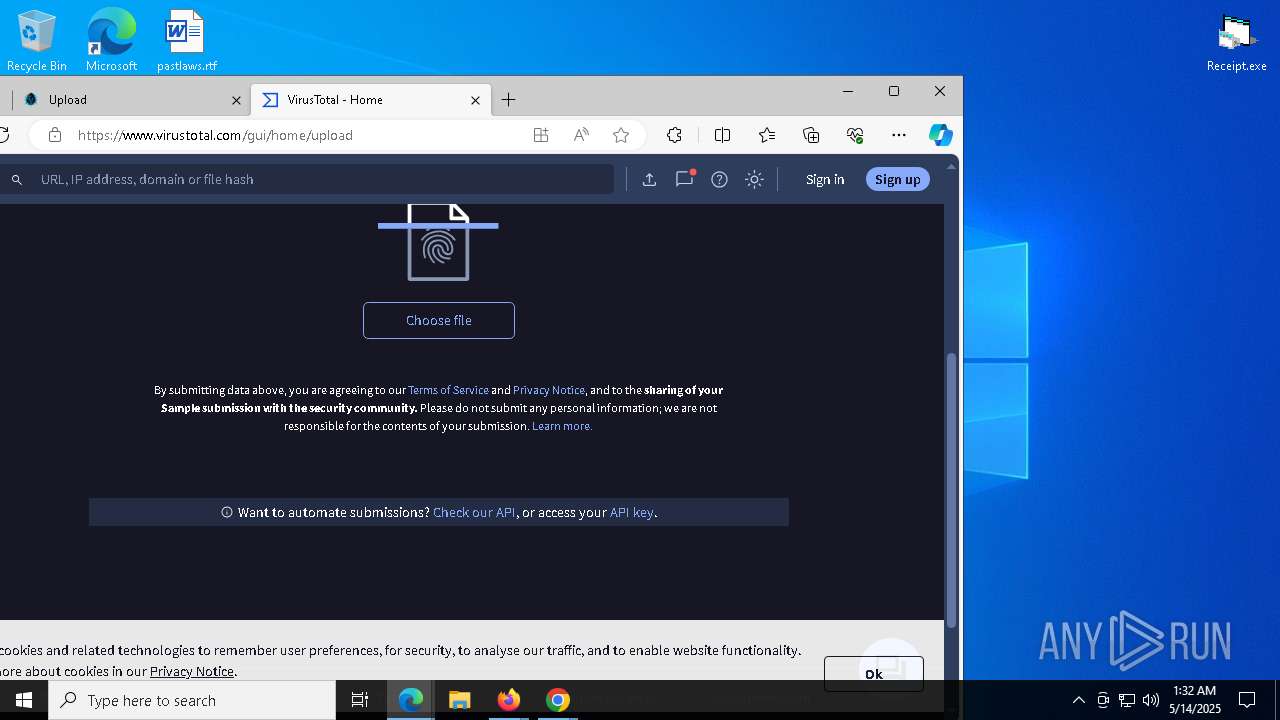
Task: Open the Windows Start menu
Action: click(24, 700)
